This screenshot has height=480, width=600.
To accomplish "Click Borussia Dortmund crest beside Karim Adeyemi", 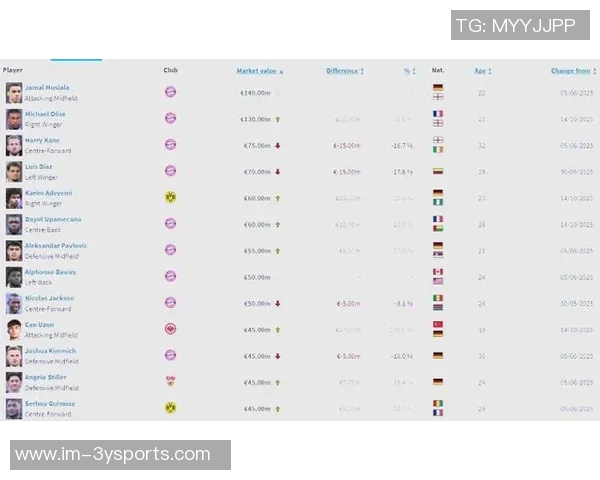I will [x=170, y=198].
